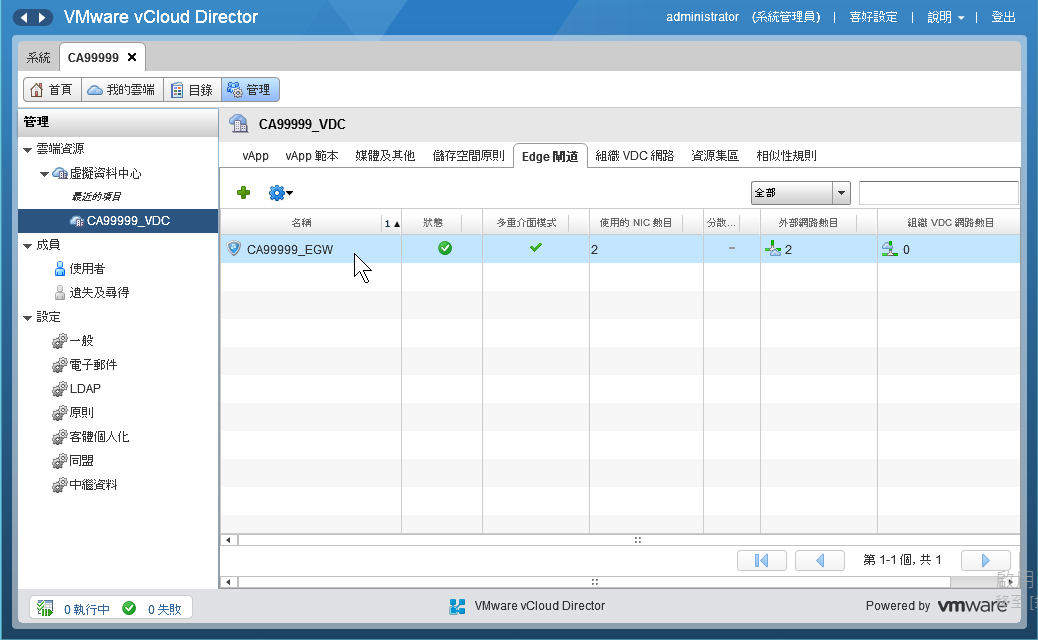The image size is (1038, 640).
Task: Switch to the 組織 VDC 網路 tab
Action: click(x=634, y=156)
